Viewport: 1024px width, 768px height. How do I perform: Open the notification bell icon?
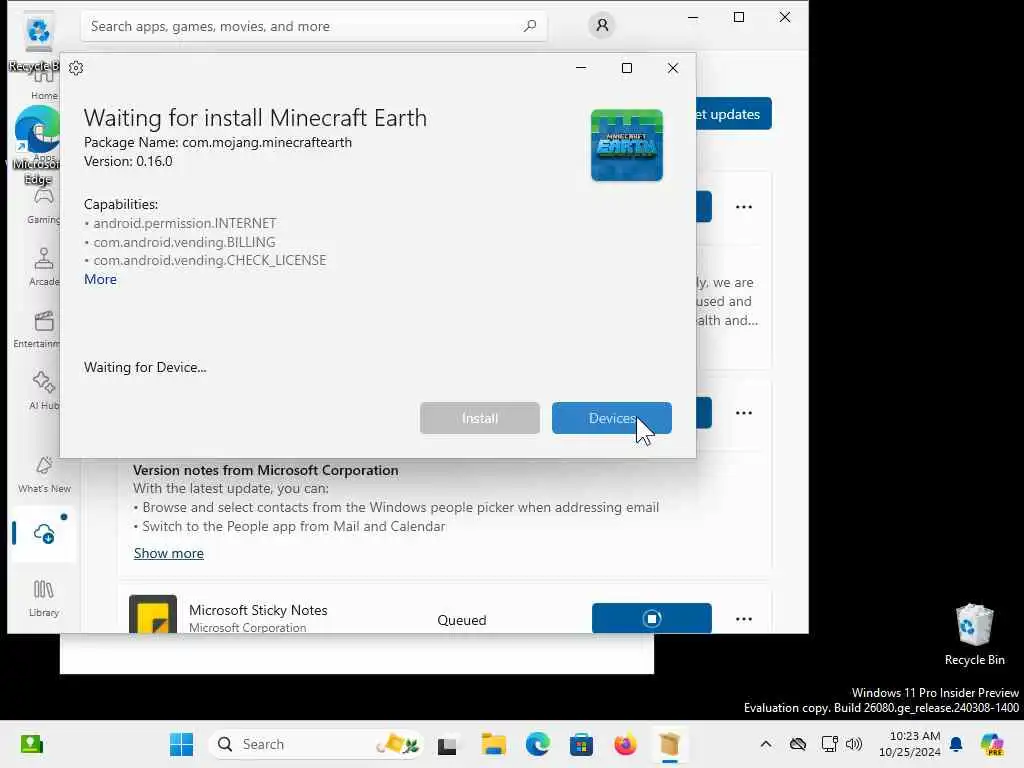click(x=956, y=744)
